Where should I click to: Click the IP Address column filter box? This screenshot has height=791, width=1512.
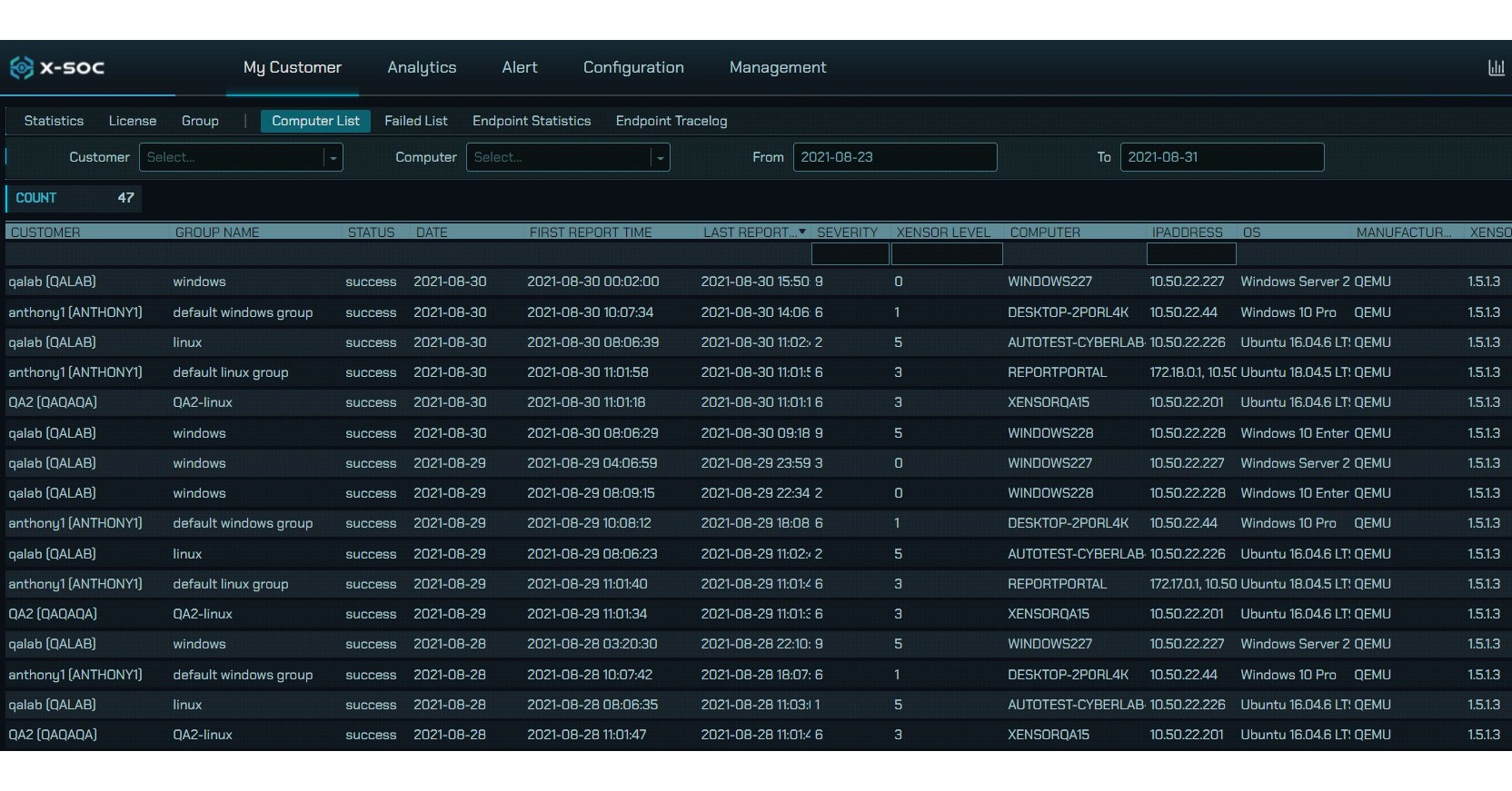pos(1190,253)
